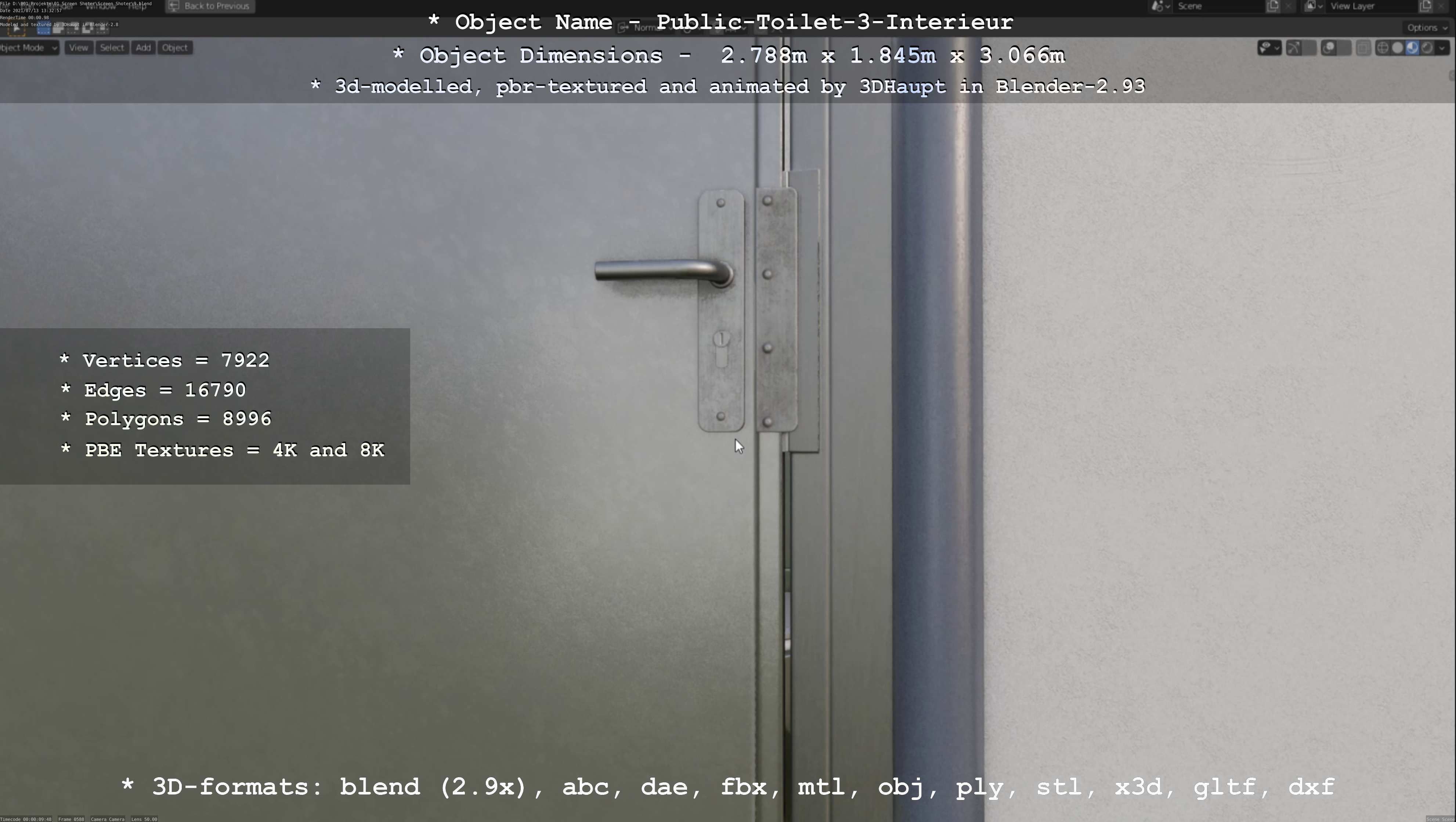
Task: Open the scene browse icon dropdown
Action: (1160, 6)
